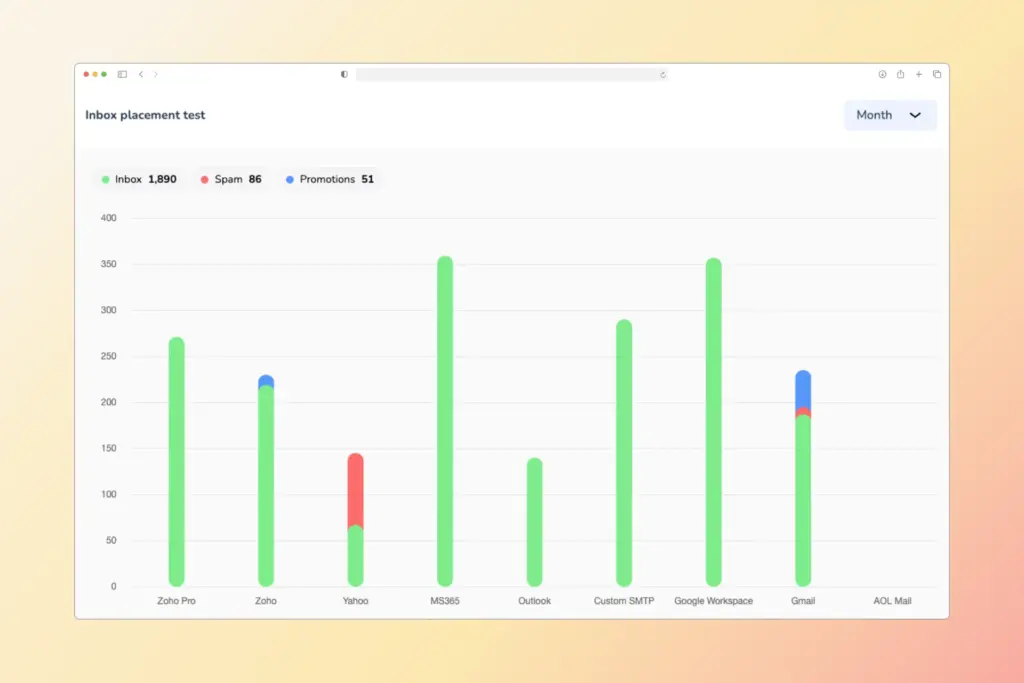This screenshot has height=683, width=1024.
Task: Click the reload control in the address bar
Action: click(x=662, y=74)
